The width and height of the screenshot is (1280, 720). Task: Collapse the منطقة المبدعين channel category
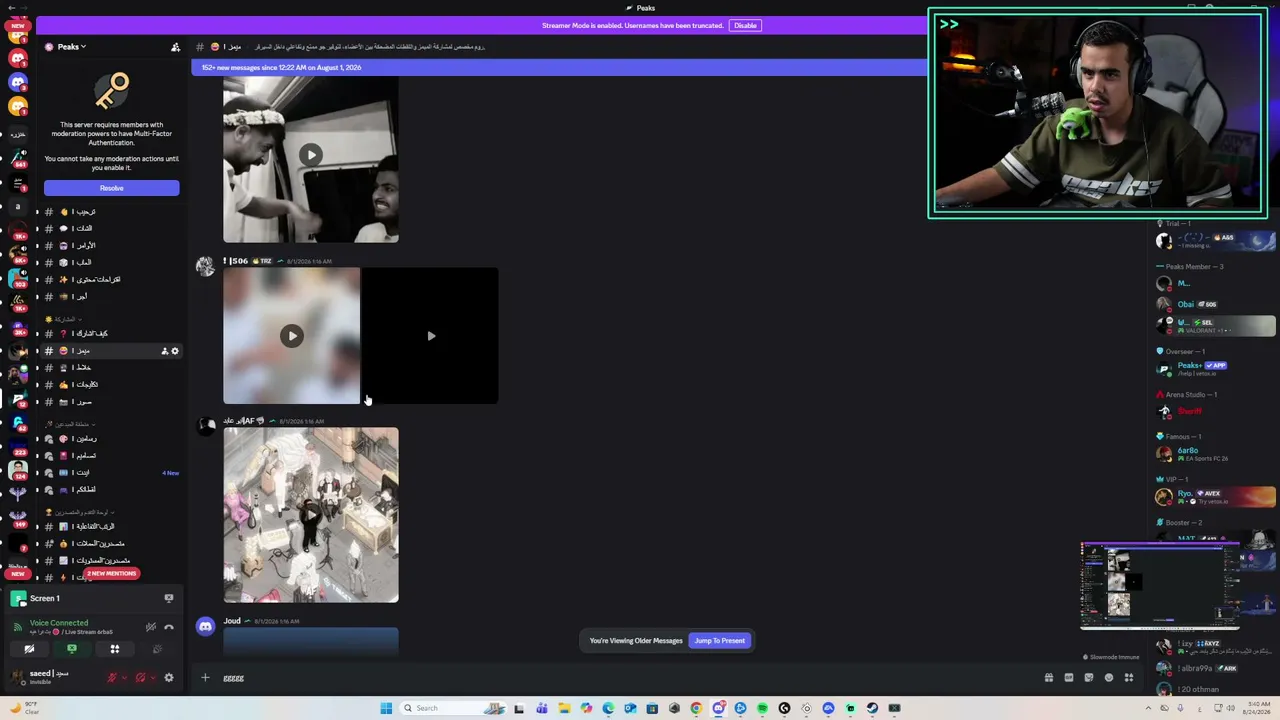68,424
